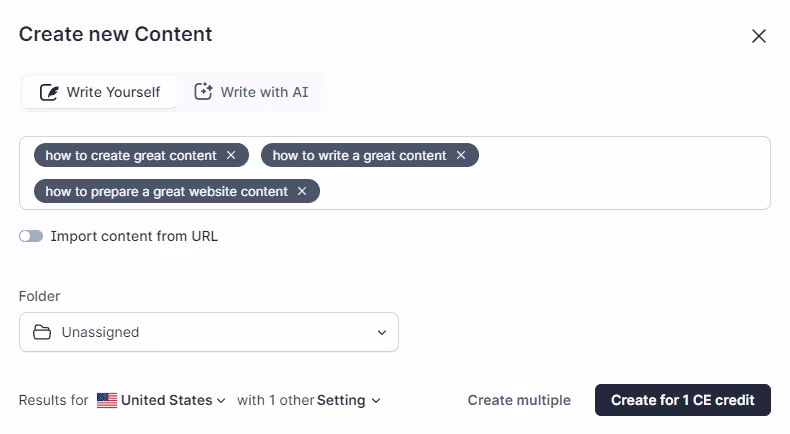Remove the 'how to create great content' keyword
790x434 pixels.
[231, 155]
